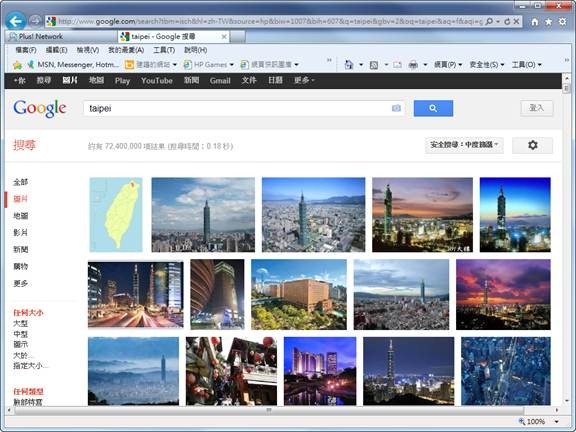Screen dimensions: 576x432
Task: Open the SafeSearch (安全搜尋) dropdown
Action: (x=464, y=145)
